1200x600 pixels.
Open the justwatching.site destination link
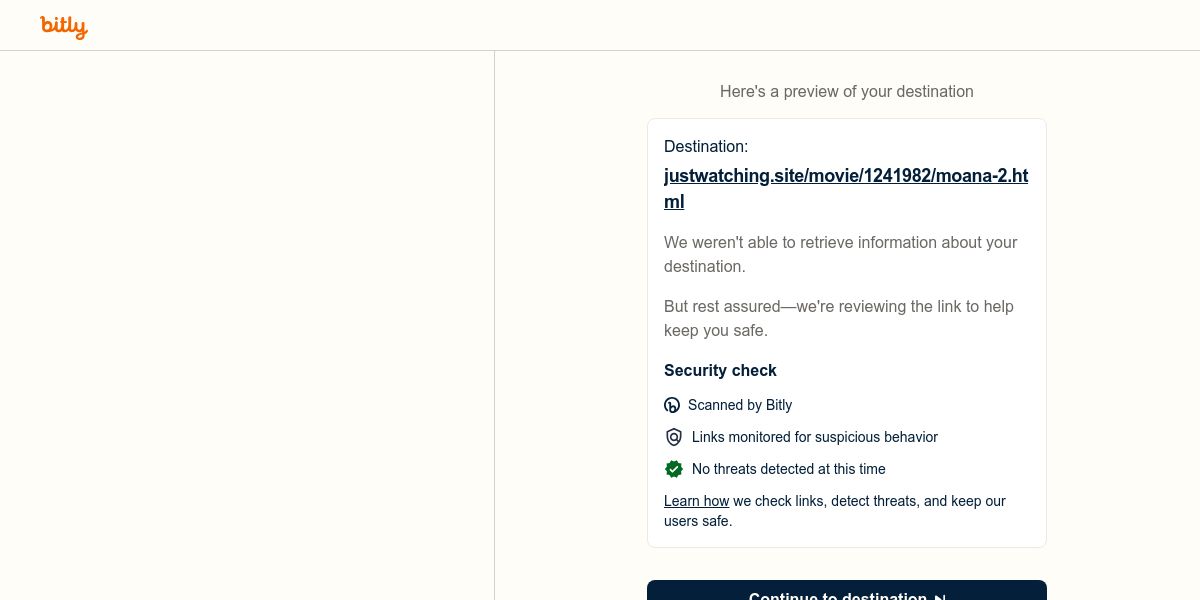point(845,176)
